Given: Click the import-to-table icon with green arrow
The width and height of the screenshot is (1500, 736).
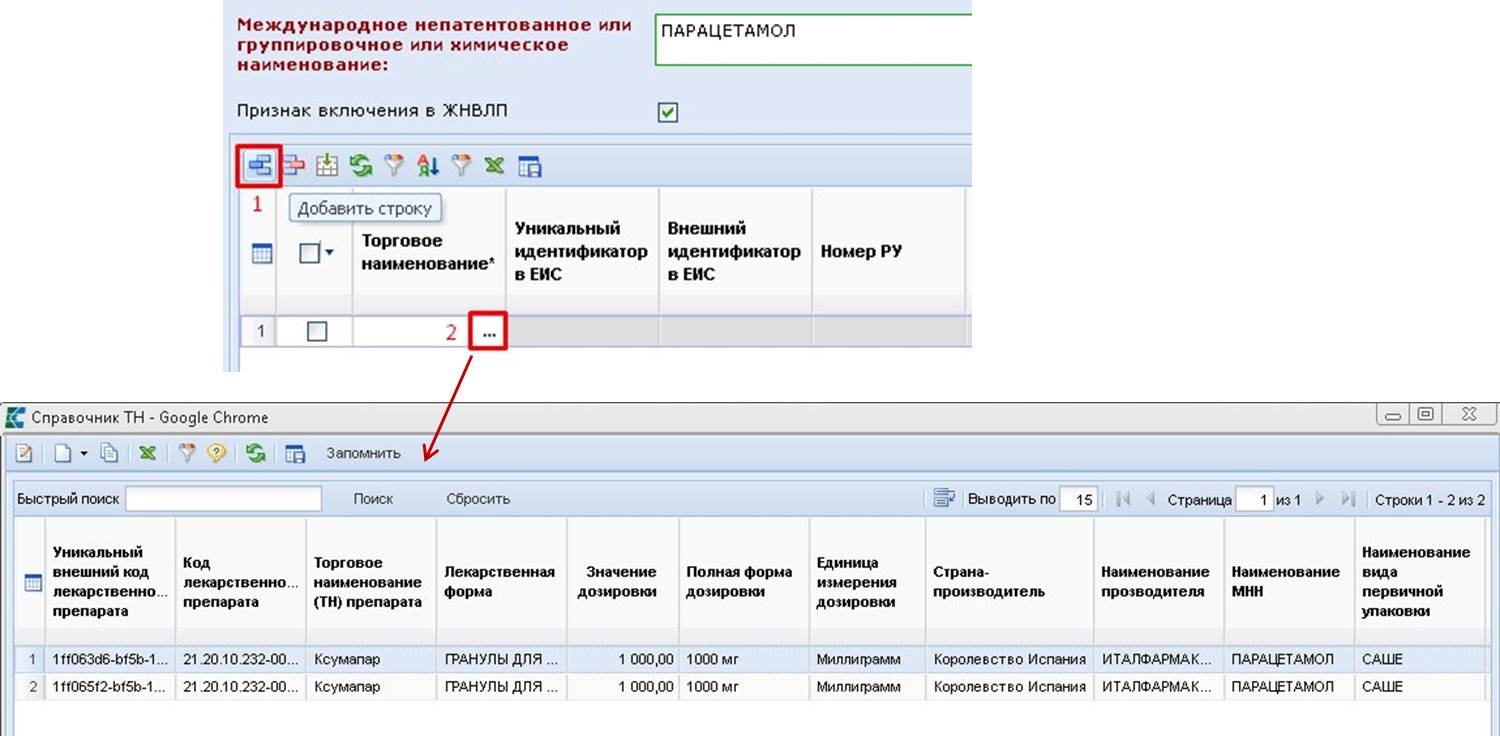Looking at the screenshot, I should [x=327, y=166].
